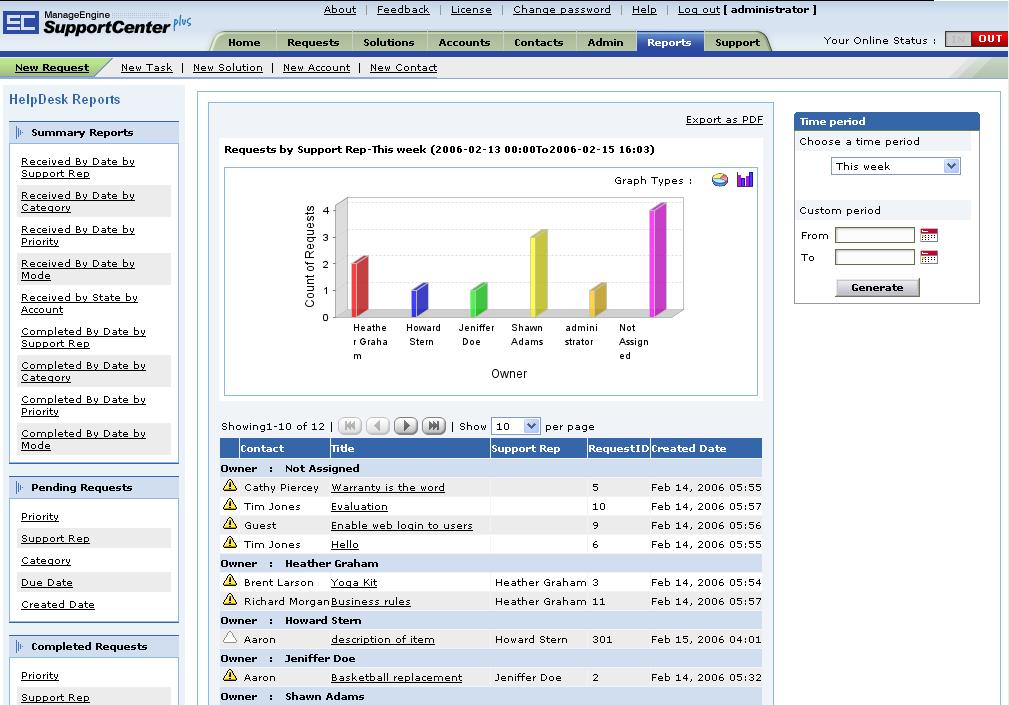Open the License link

[x=471, y=10]
